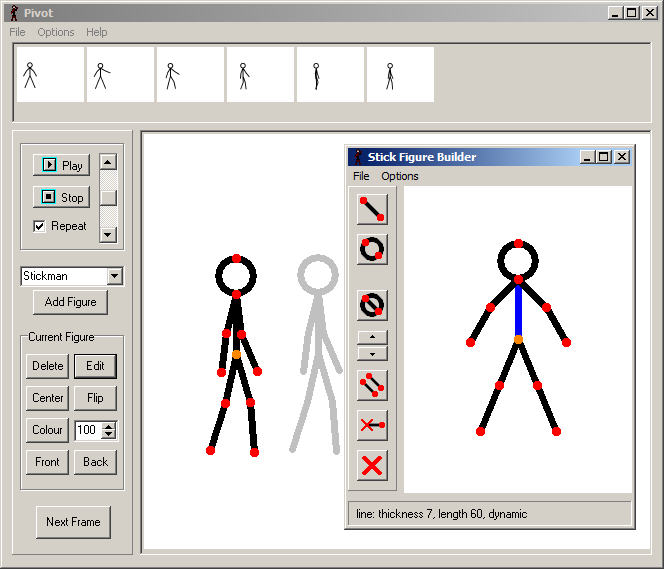The image size is (664, 569).
Task: Select the Add Circle tool in builder
Action: point(372,249)
